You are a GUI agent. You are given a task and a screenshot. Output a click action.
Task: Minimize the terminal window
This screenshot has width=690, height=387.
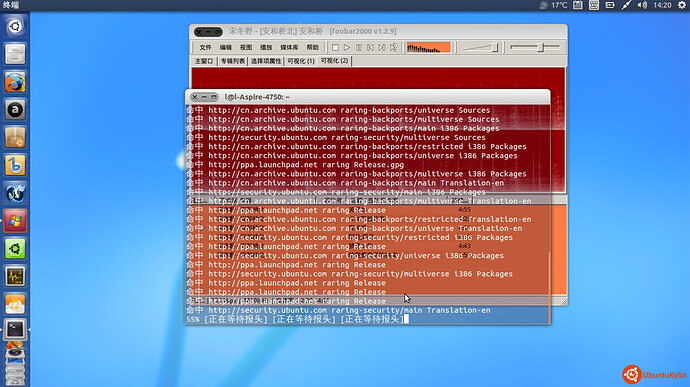point(204,97)
